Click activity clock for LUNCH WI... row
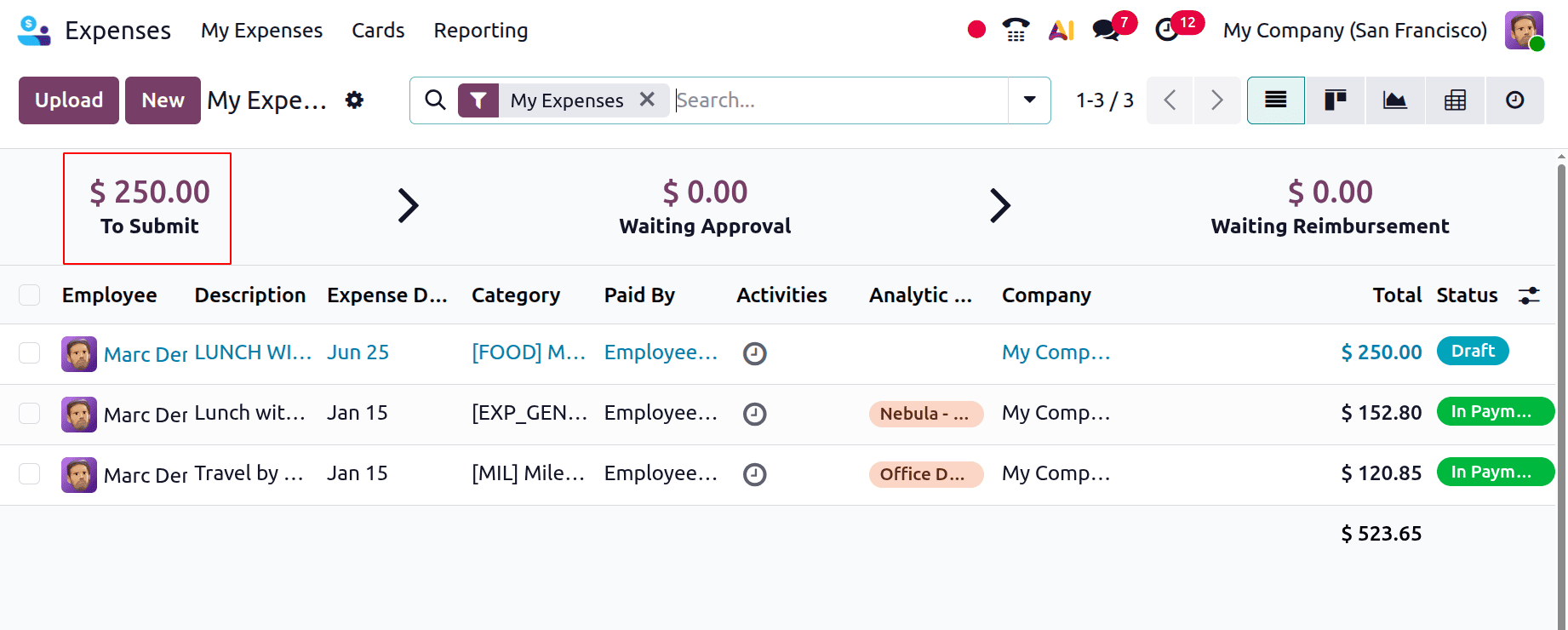 [755, 353]
